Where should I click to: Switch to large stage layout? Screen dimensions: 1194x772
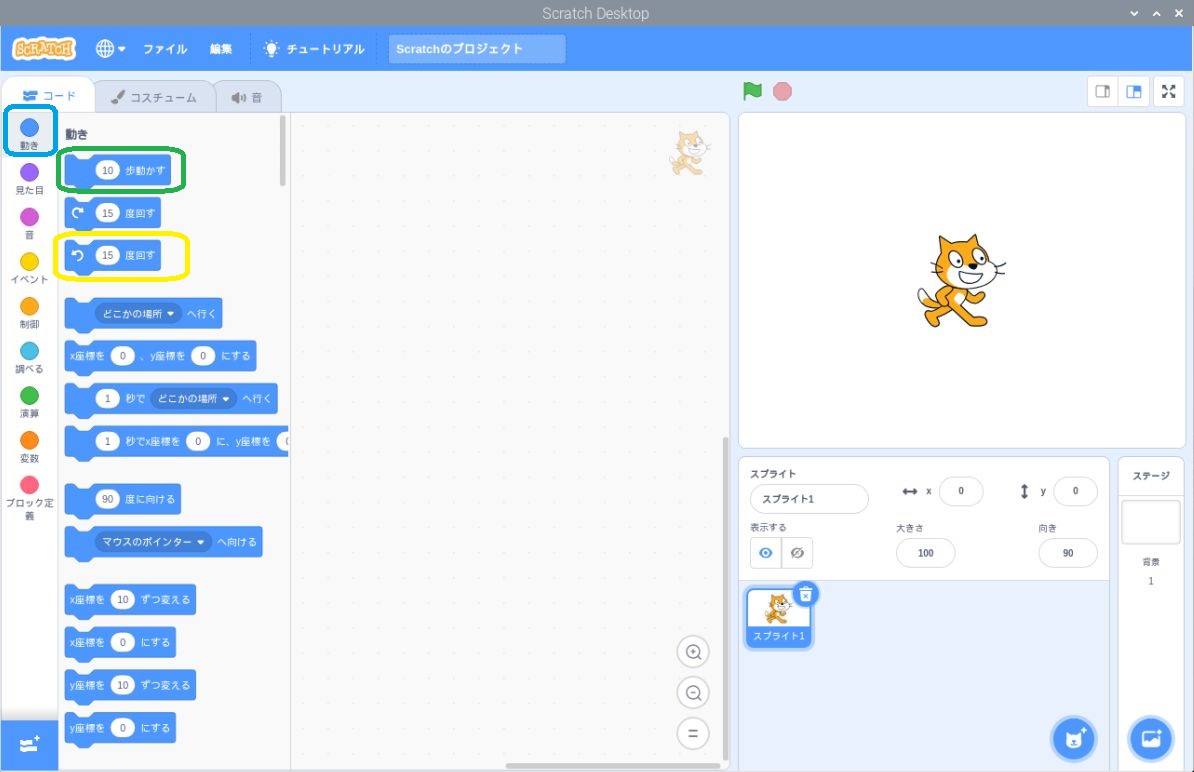(1134, 91)
